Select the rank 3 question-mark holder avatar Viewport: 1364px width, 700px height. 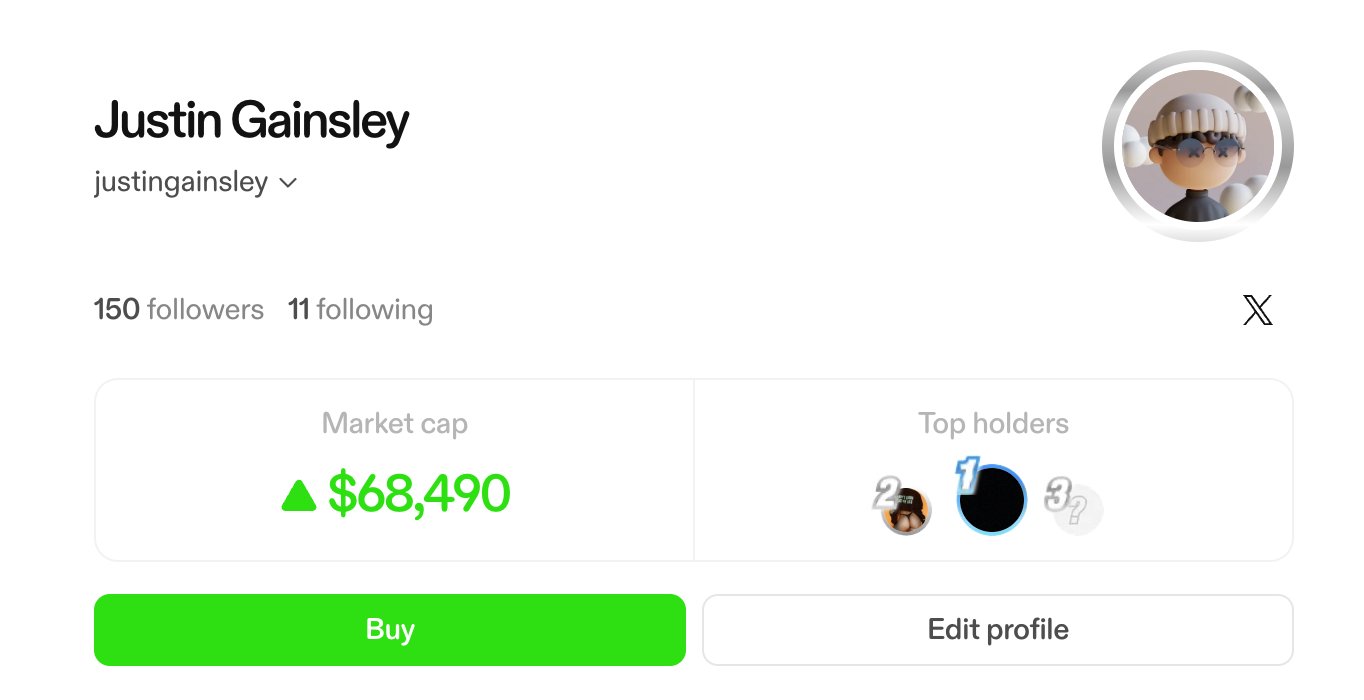[1080, 513]
